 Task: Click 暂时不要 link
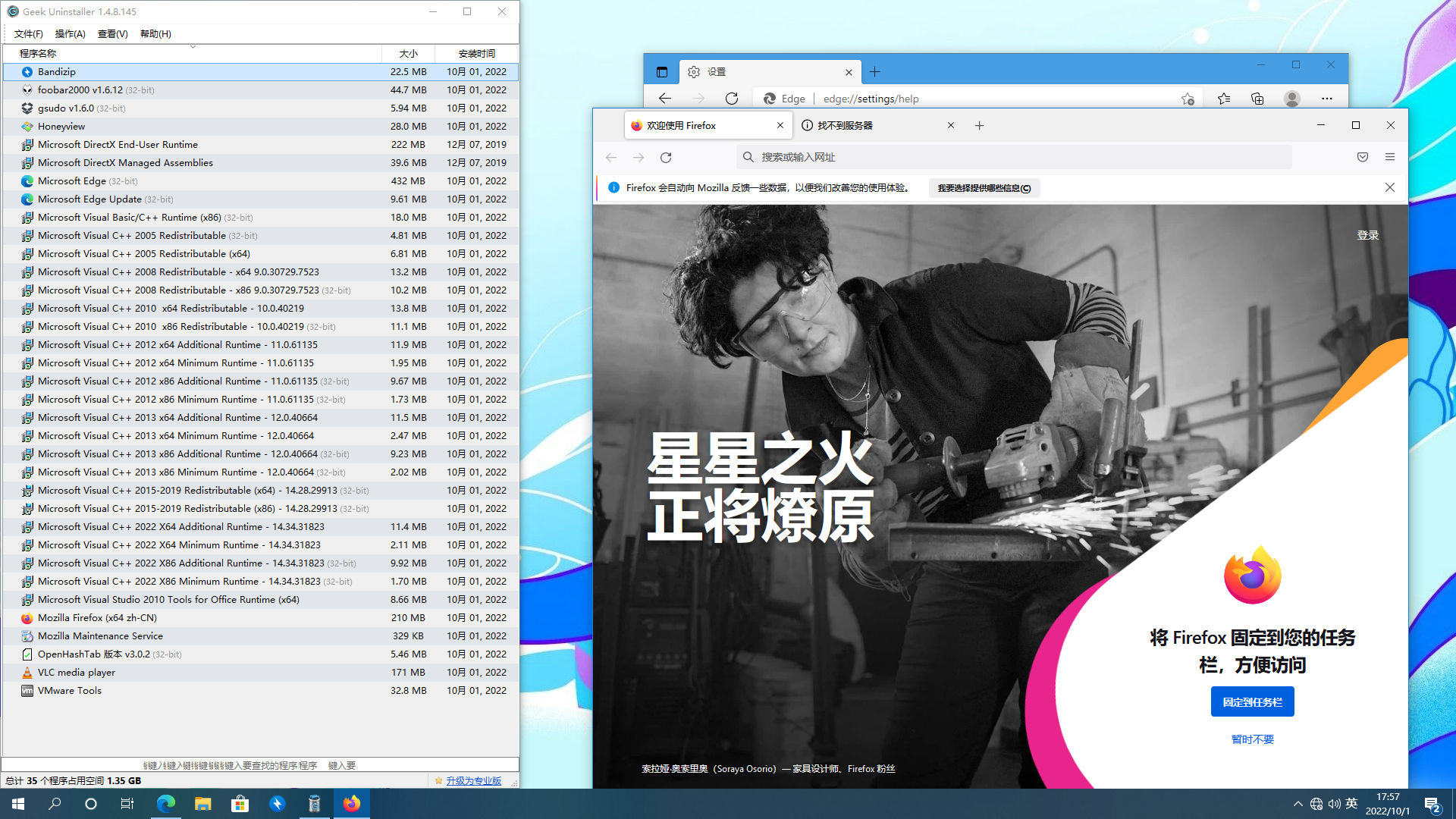point(1252,739)
